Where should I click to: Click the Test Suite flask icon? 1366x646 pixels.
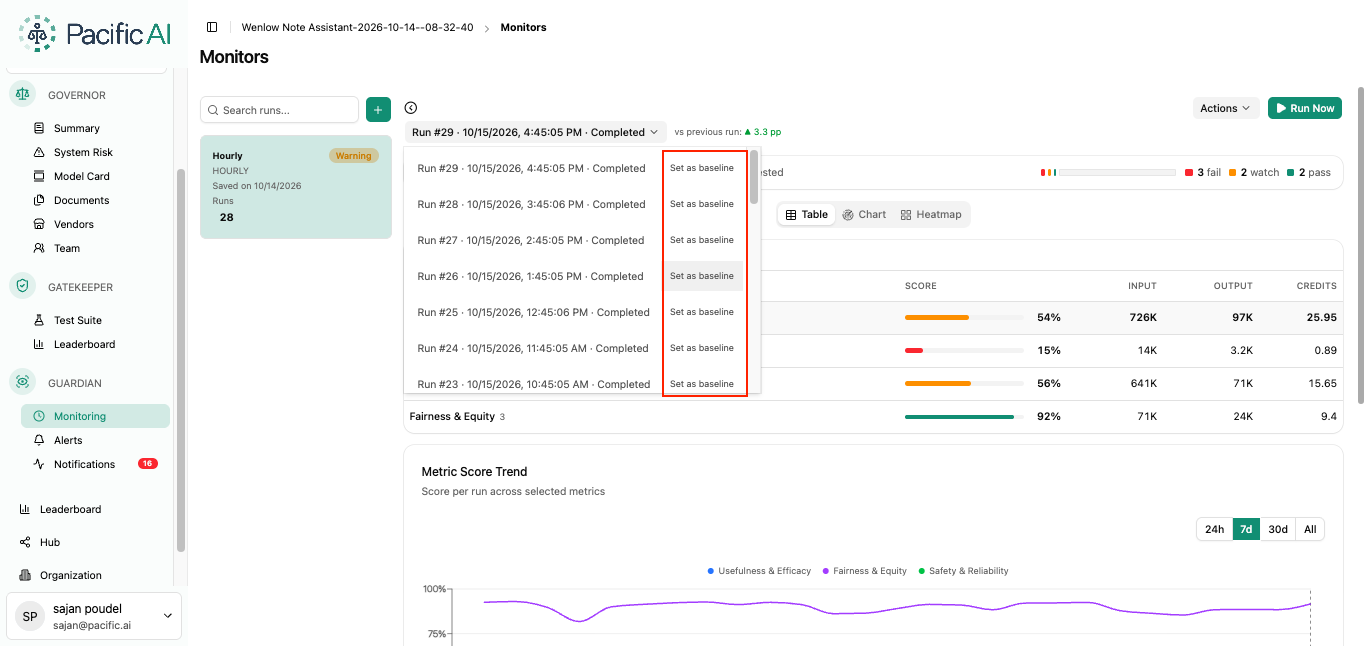39,320
